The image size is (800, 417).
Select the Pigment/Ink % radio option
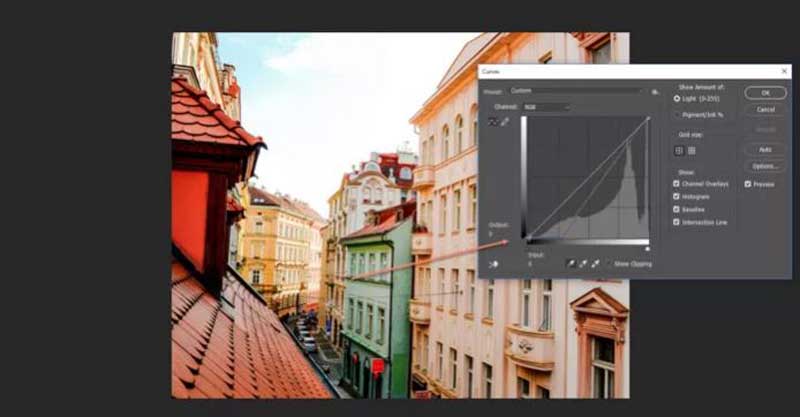677,114
